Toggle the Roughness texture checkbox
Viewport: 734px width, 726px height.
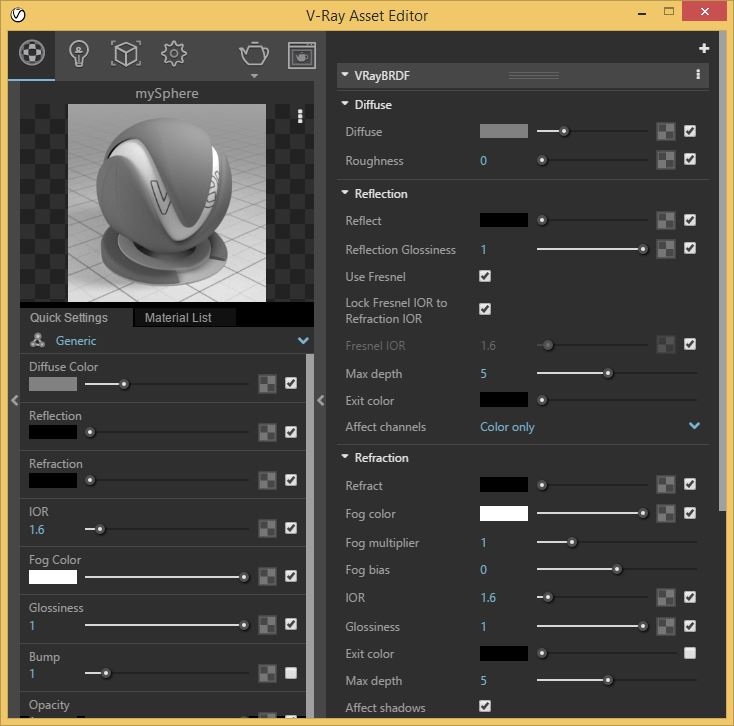(x=690, y=159)
